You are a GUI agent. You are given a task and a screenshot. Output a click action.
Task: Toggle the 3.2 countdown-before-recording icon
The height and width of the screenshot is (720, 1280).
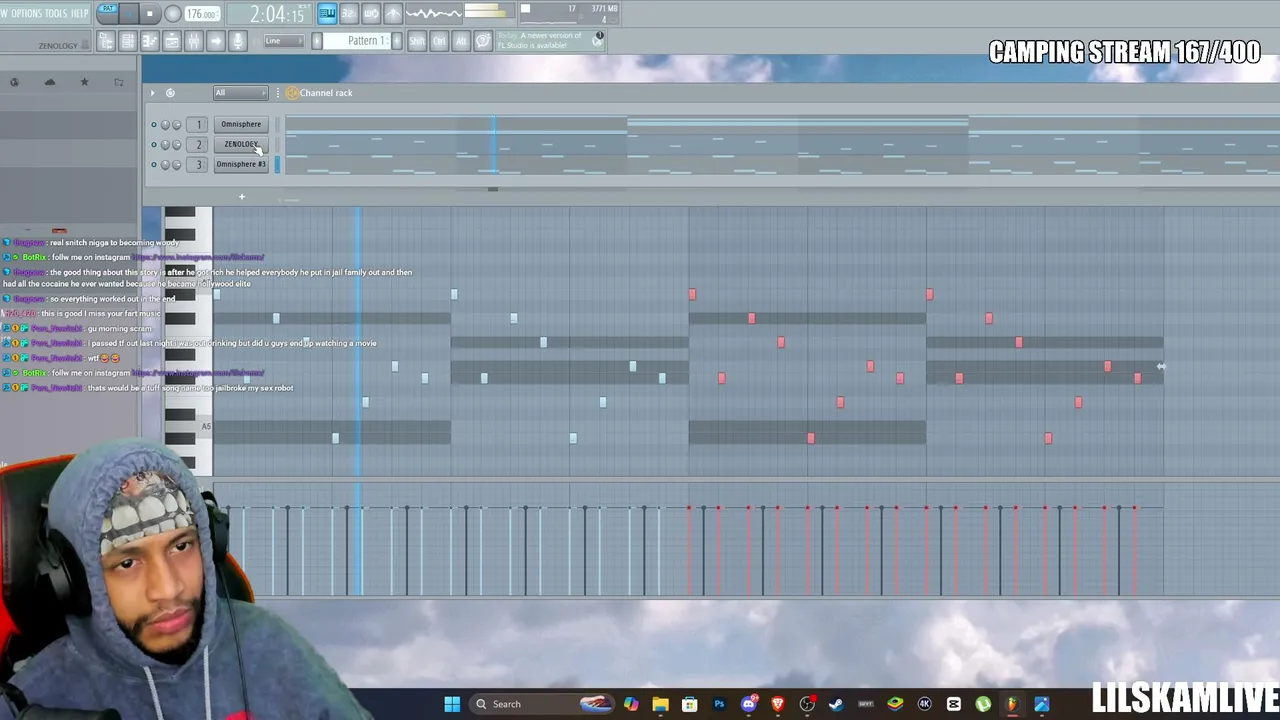(x=349, y=13)
